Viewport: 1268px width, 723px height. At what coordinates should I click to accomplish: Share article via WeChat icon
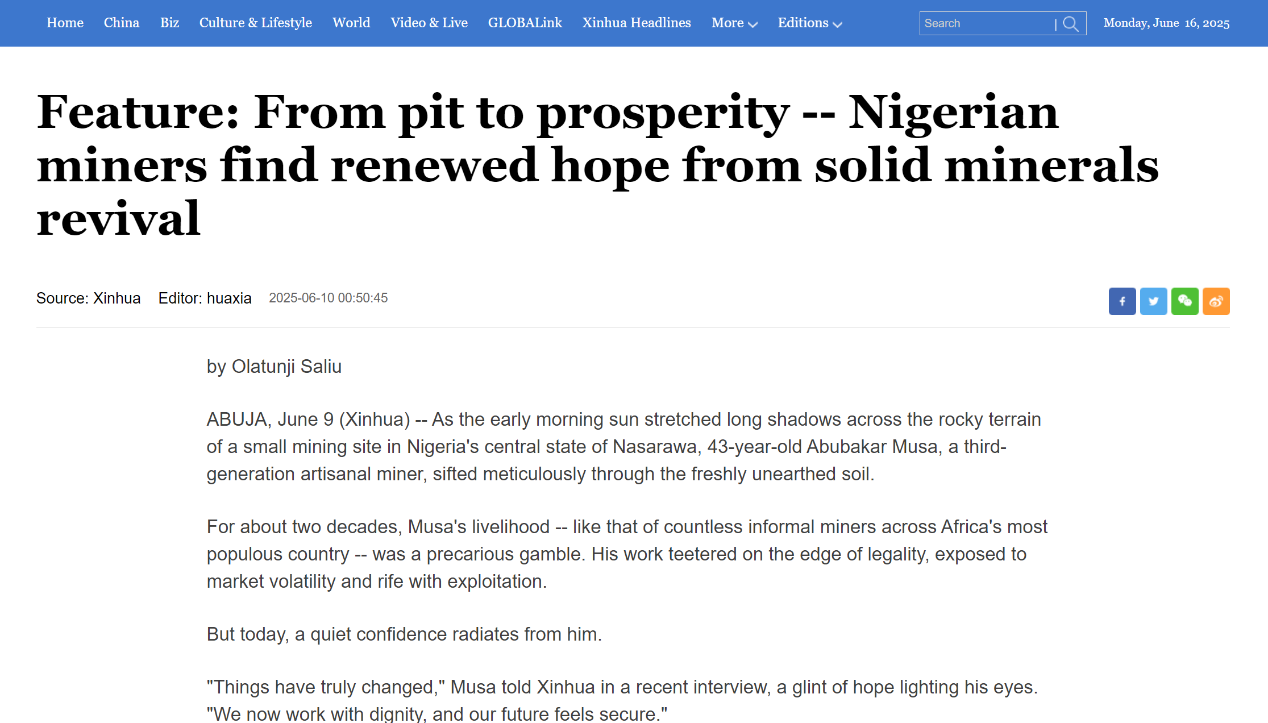tap(1185, 301)
